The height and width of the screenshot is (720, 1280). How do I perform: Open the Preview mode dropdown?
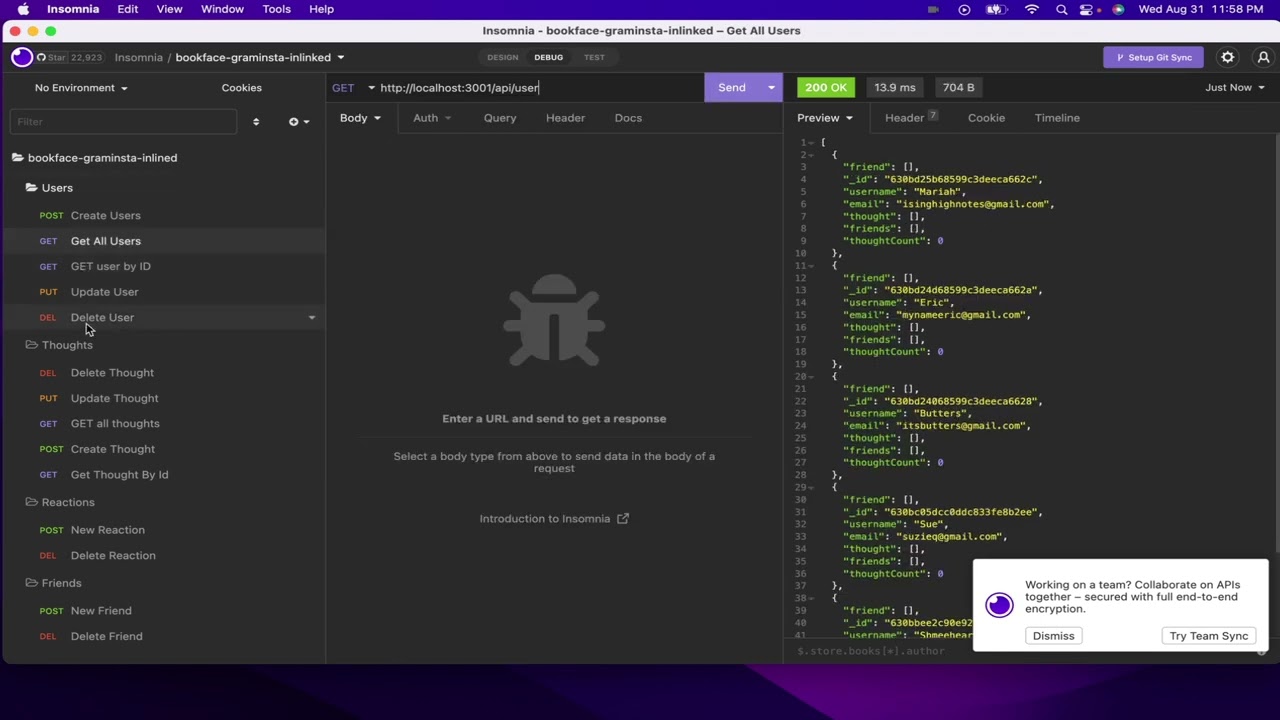(x=825, y=118)
